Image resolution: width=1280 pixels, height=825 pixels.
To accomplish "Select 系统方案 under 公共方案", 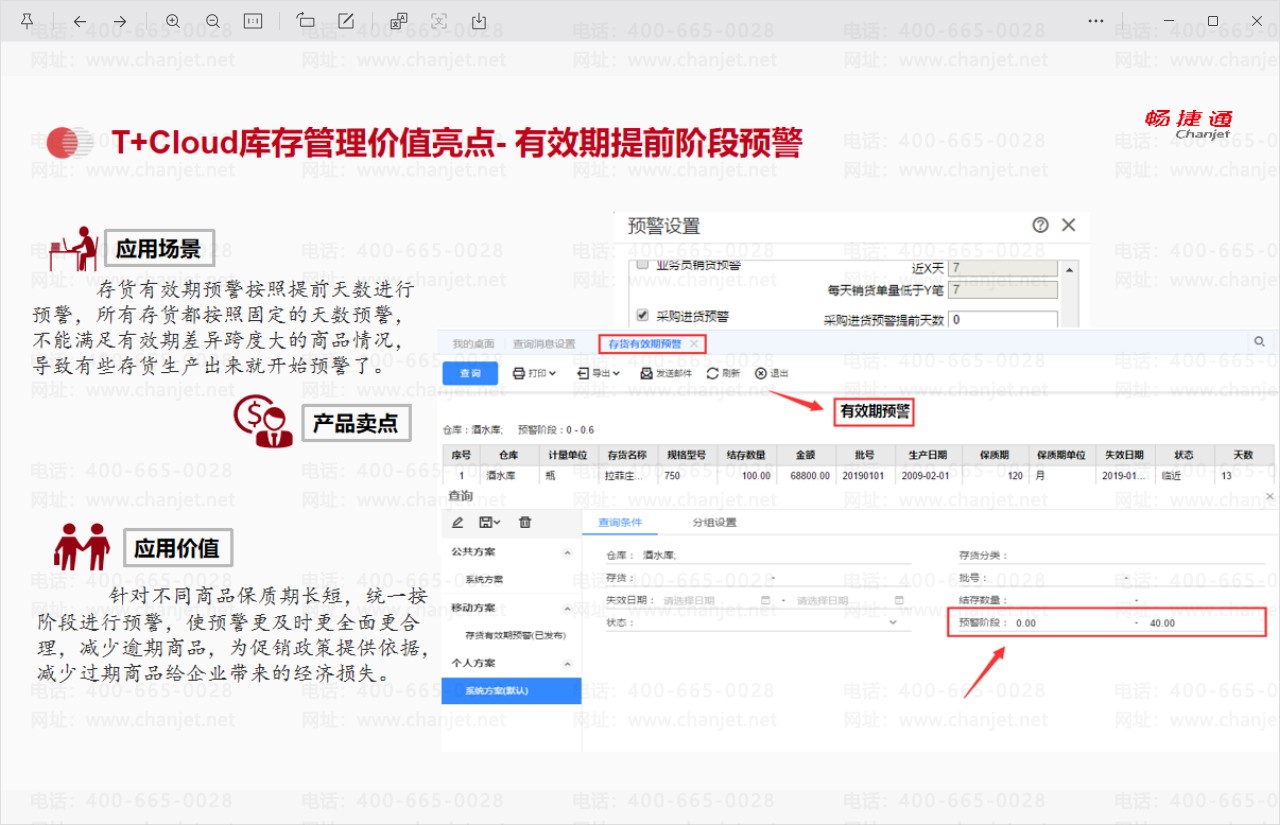I will pyautogui.click(x=484, y=580).
